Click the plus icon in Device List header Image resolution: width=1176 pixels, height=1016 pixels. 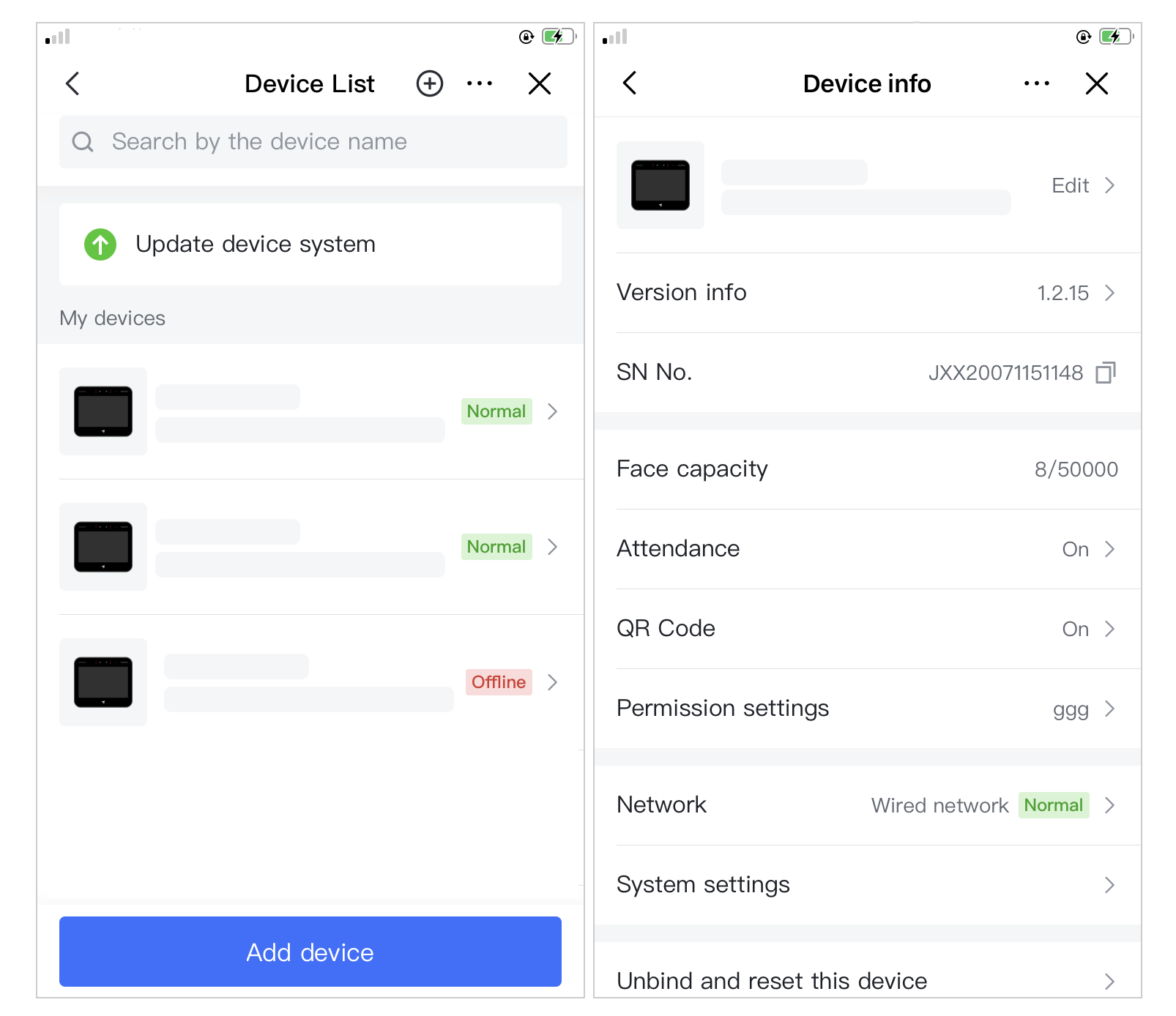point(430,83)
